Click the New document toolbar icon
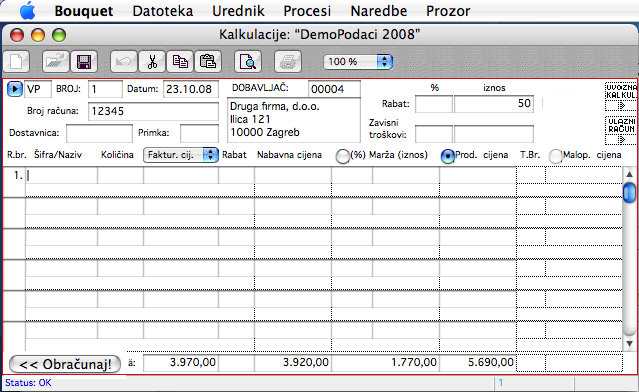639x392 pixels. point(16,62)
